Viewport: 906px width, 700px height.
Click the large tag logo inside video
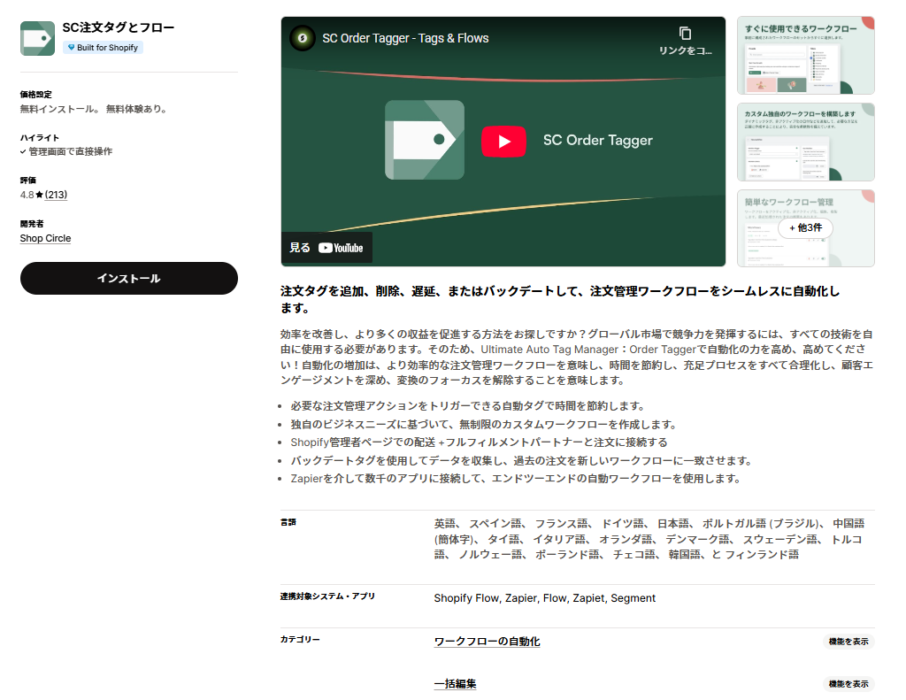point(425,140)
